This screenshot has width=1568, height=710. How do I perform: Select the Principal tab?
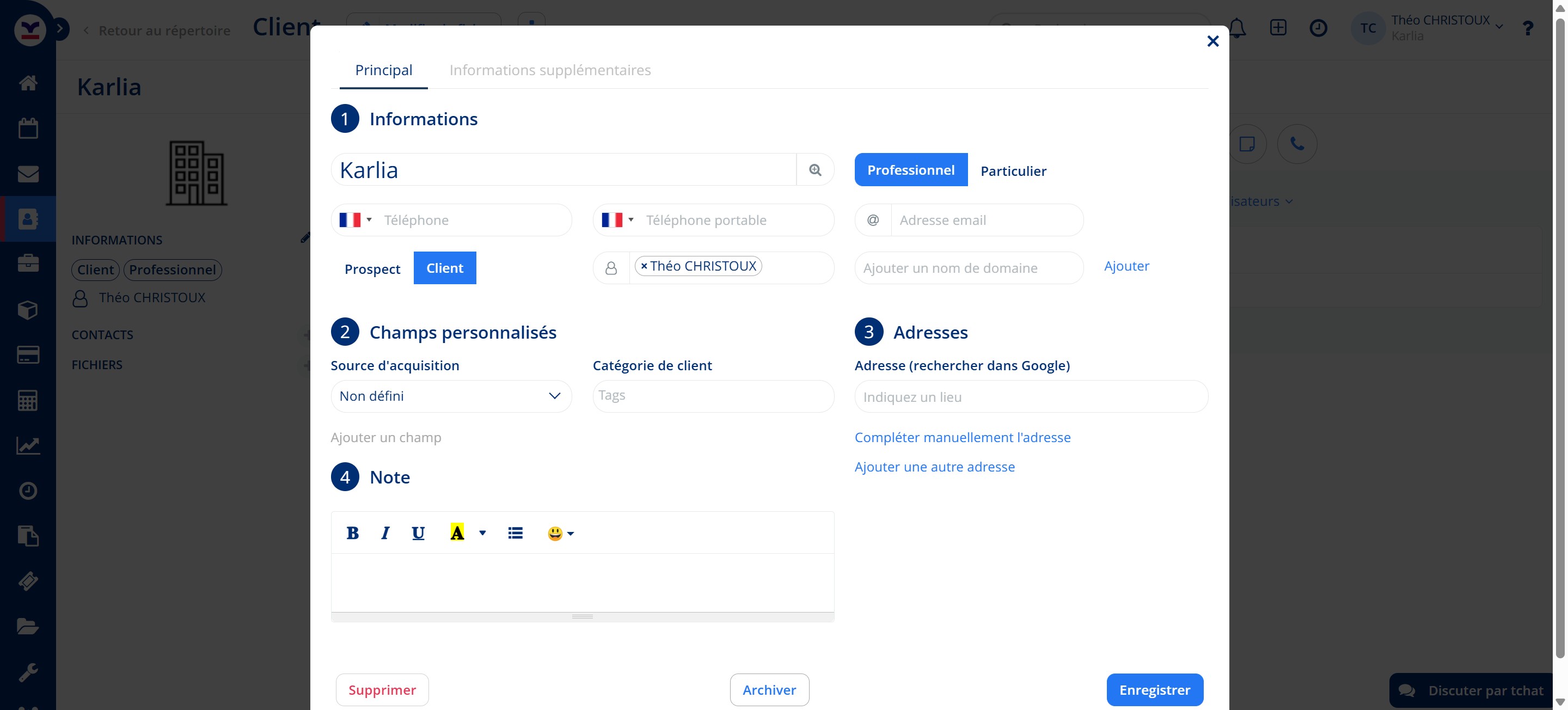(383, 70)
